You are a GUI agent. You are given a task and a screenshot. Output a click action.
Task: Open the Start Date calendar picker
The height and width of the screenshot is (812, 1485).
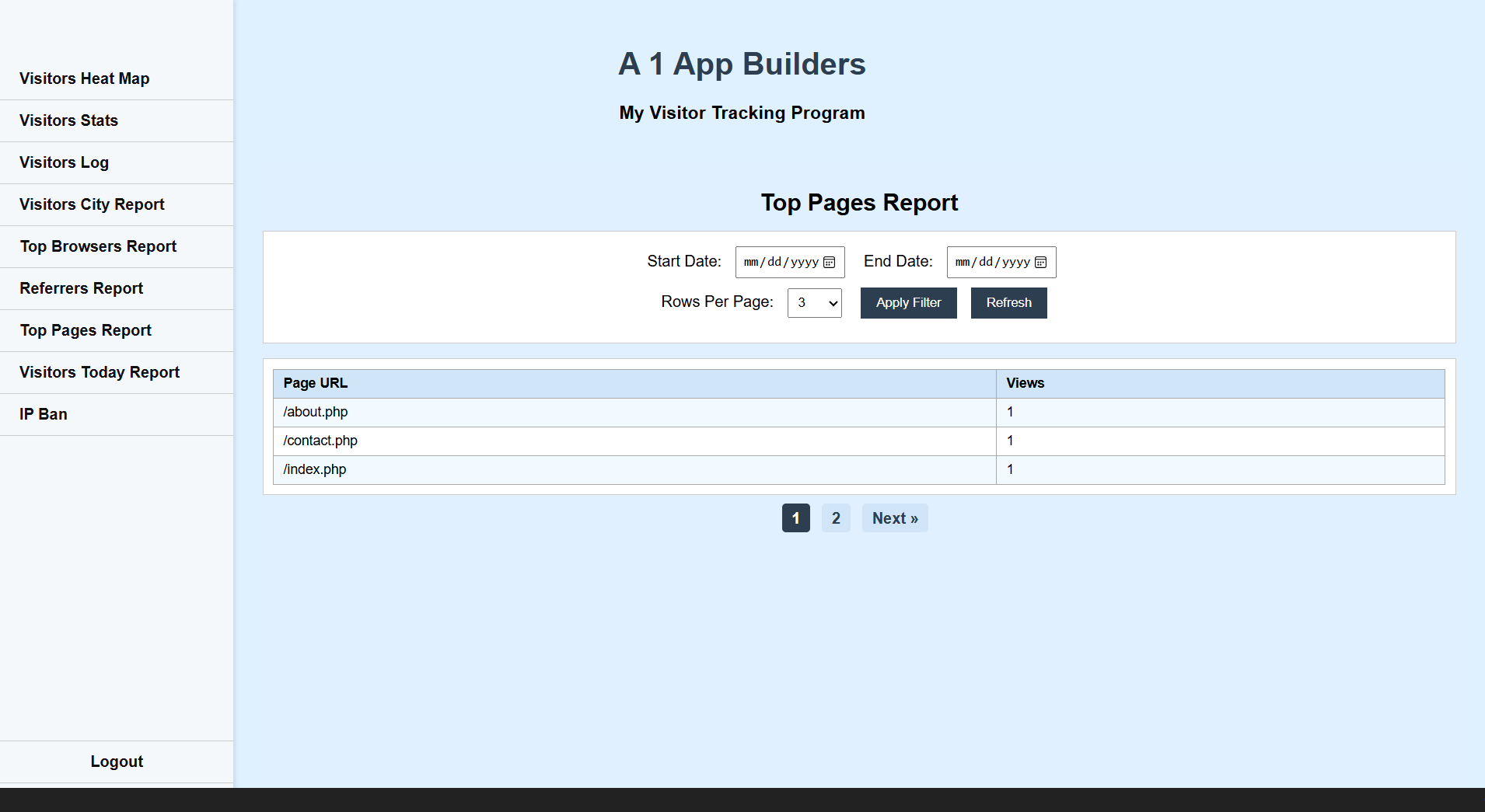(x=830, y=262)
